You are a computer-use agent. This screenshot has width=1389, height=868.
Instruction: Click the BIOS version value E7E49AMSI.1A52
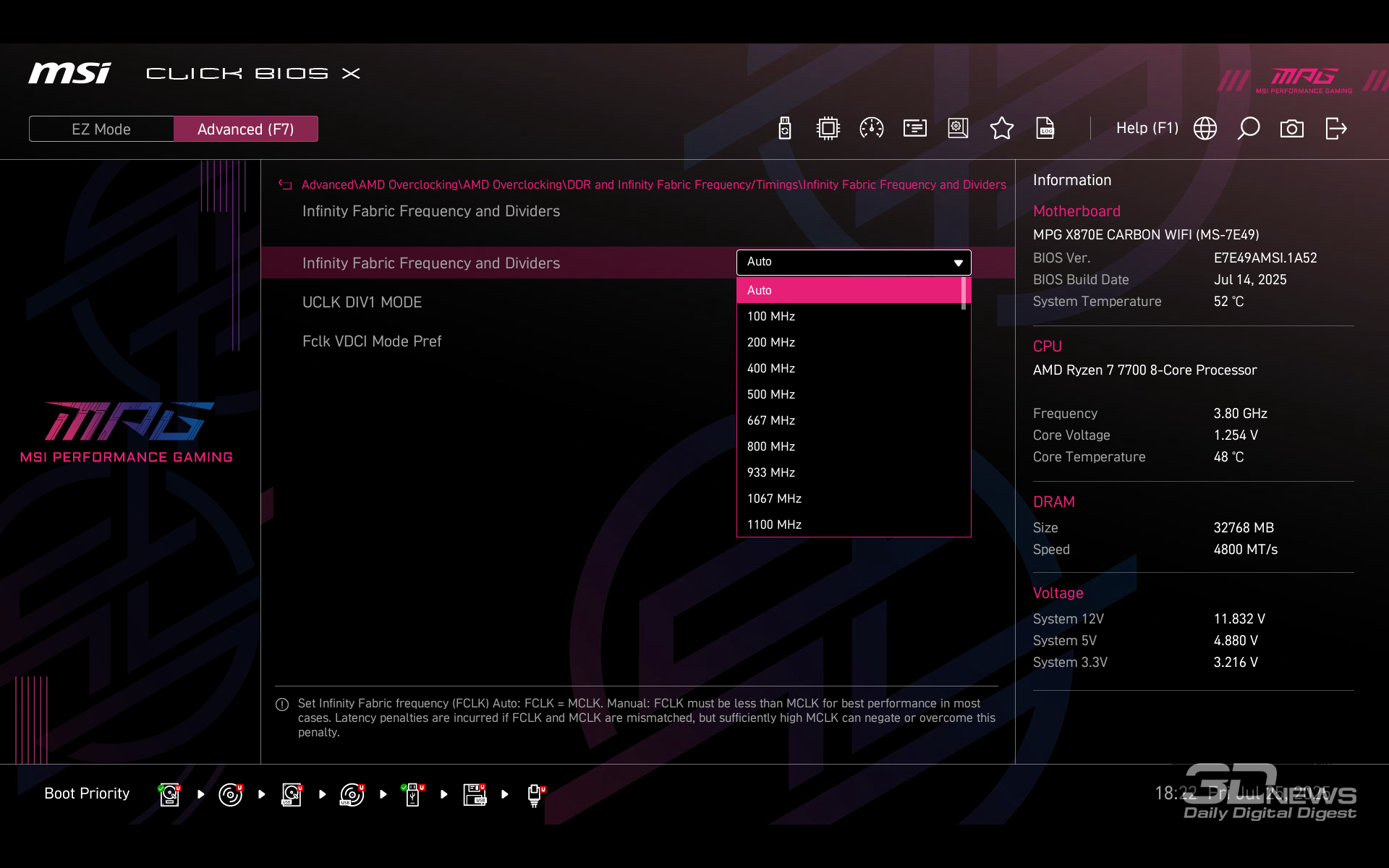[1265, 258]
